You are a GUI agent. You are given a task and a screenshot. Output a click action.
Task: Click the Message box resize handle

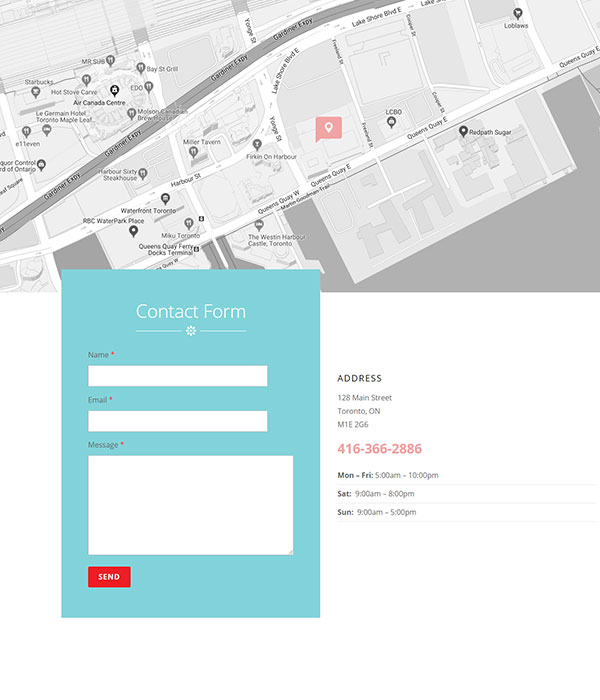point(290,552)
